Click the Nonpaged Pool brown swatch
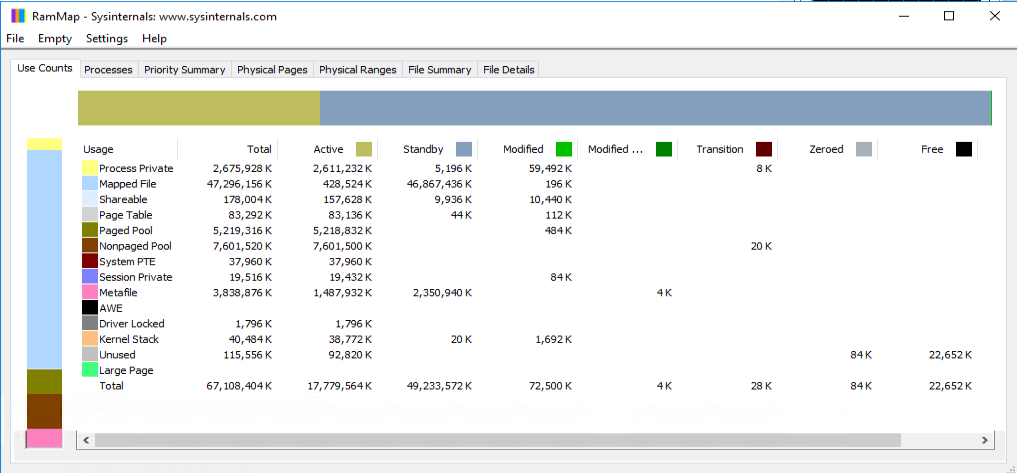 (x=90, y=246)
